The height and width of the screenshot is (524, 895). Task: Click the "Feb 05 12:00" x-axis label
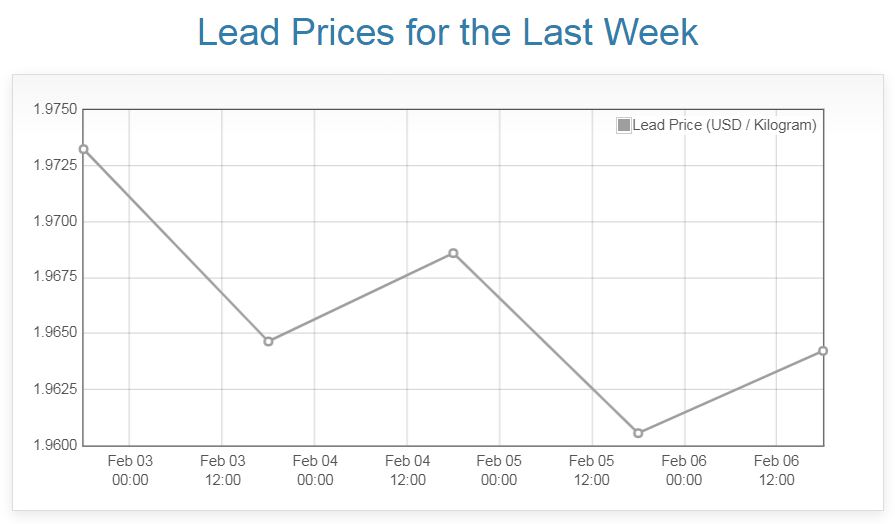[x=591, y=470]
